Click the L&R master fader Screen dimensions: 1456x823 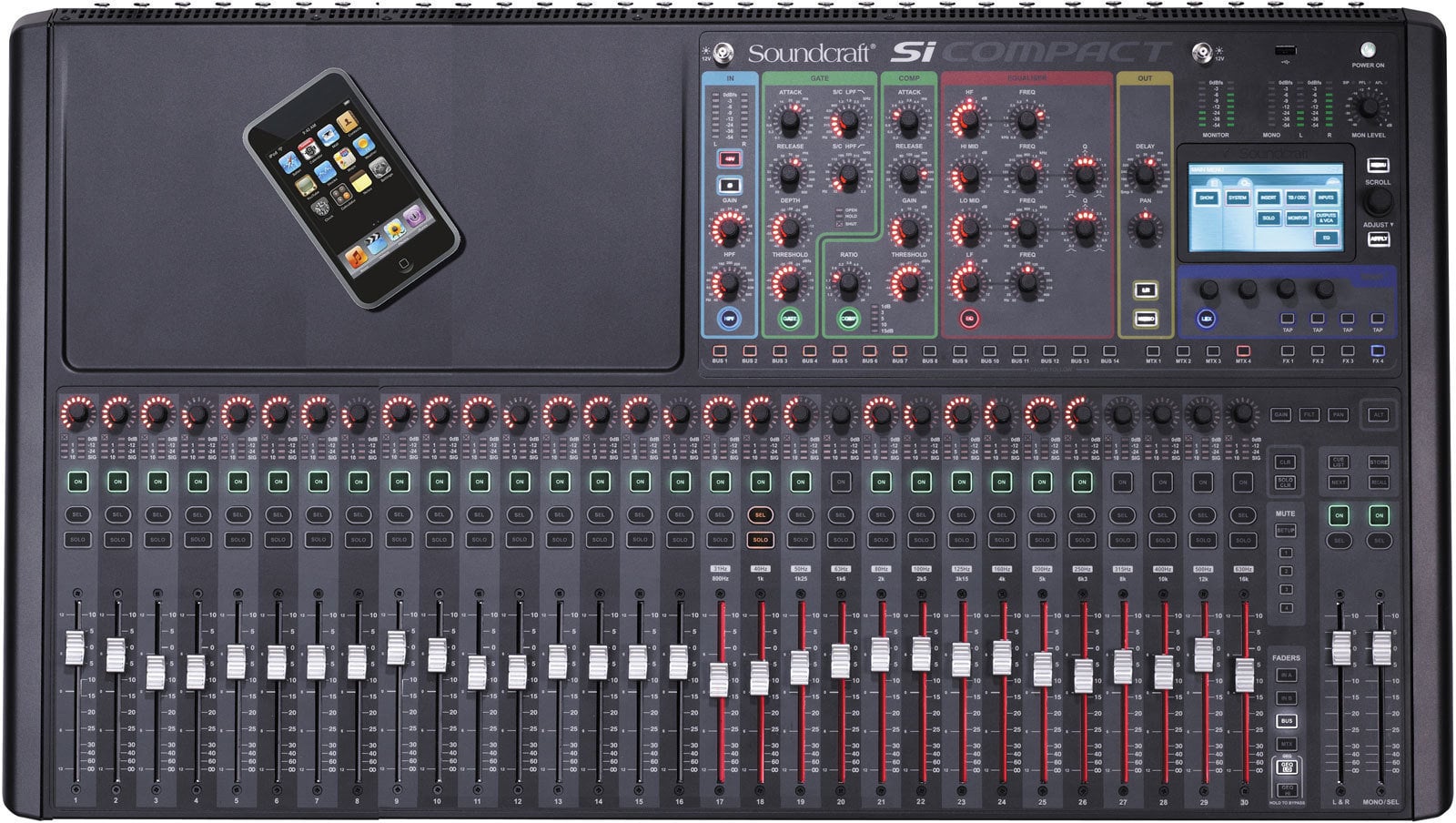pyautogui.click(x=1340, y=647)
